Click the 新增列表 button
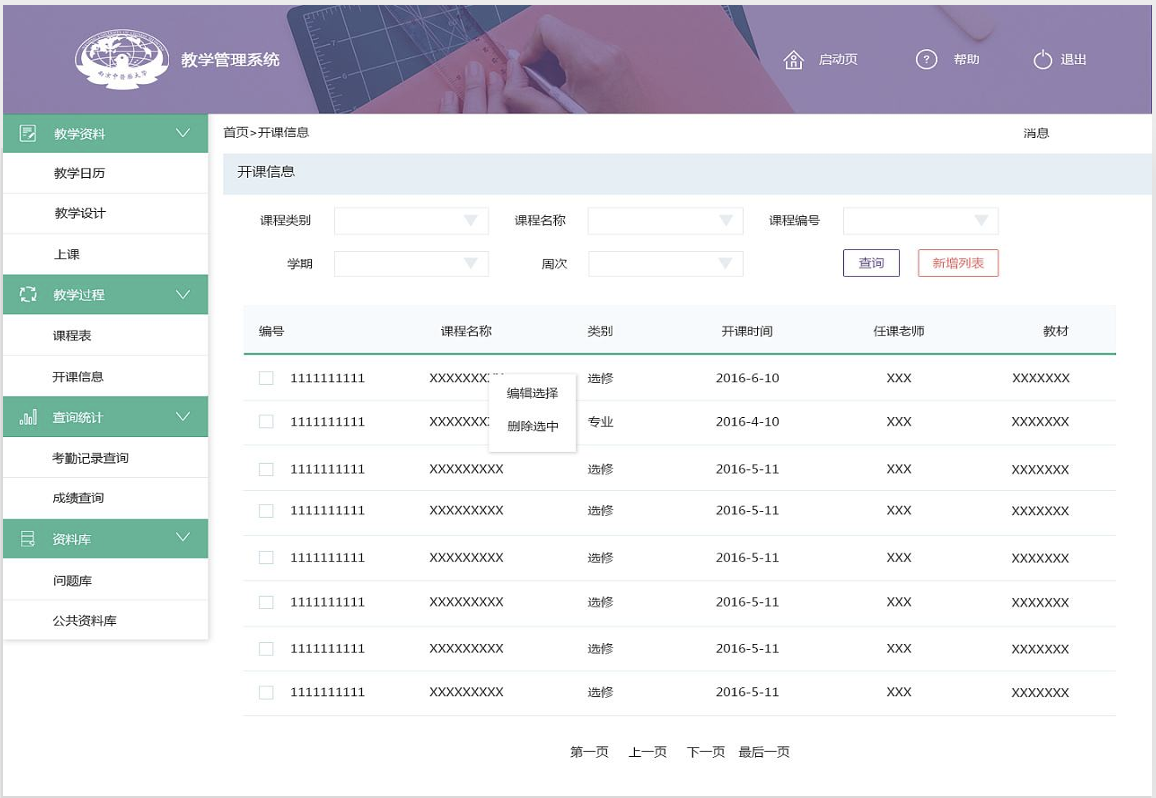 (957, 263)
